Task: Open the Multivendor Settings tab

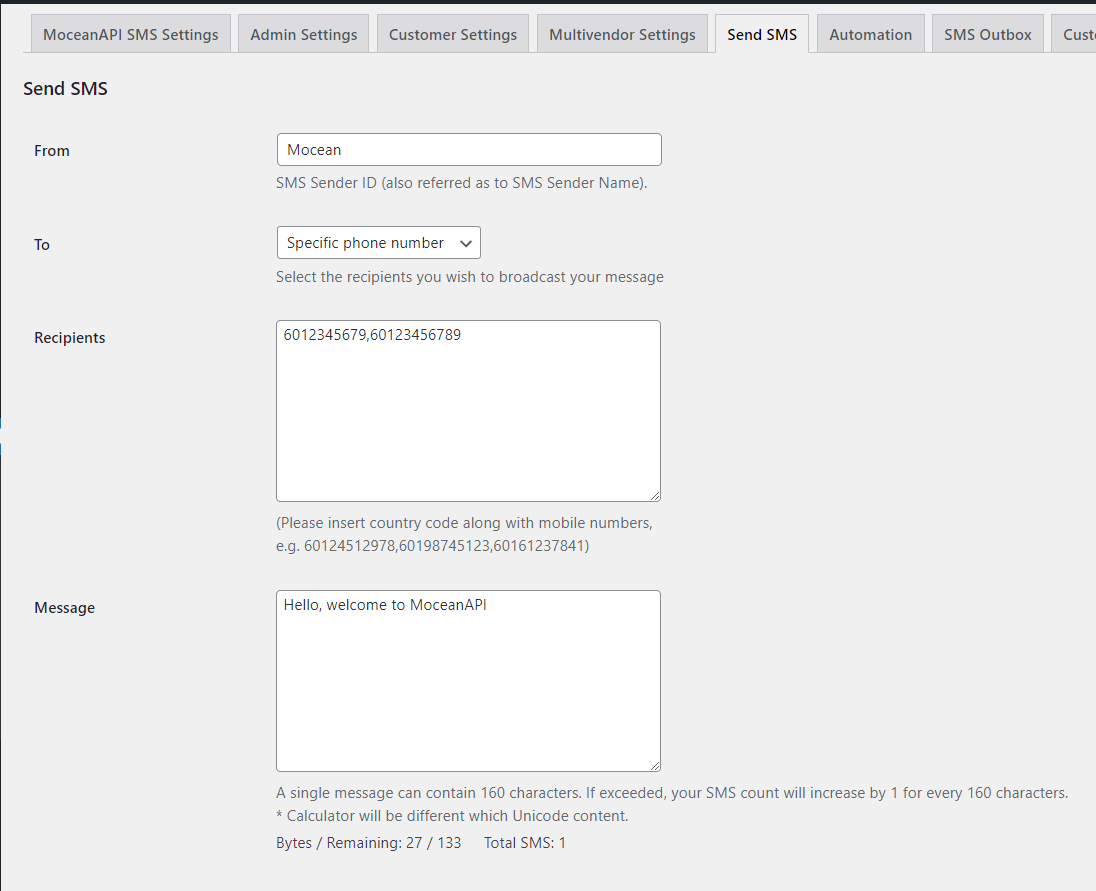Action: tap(622, 33)
